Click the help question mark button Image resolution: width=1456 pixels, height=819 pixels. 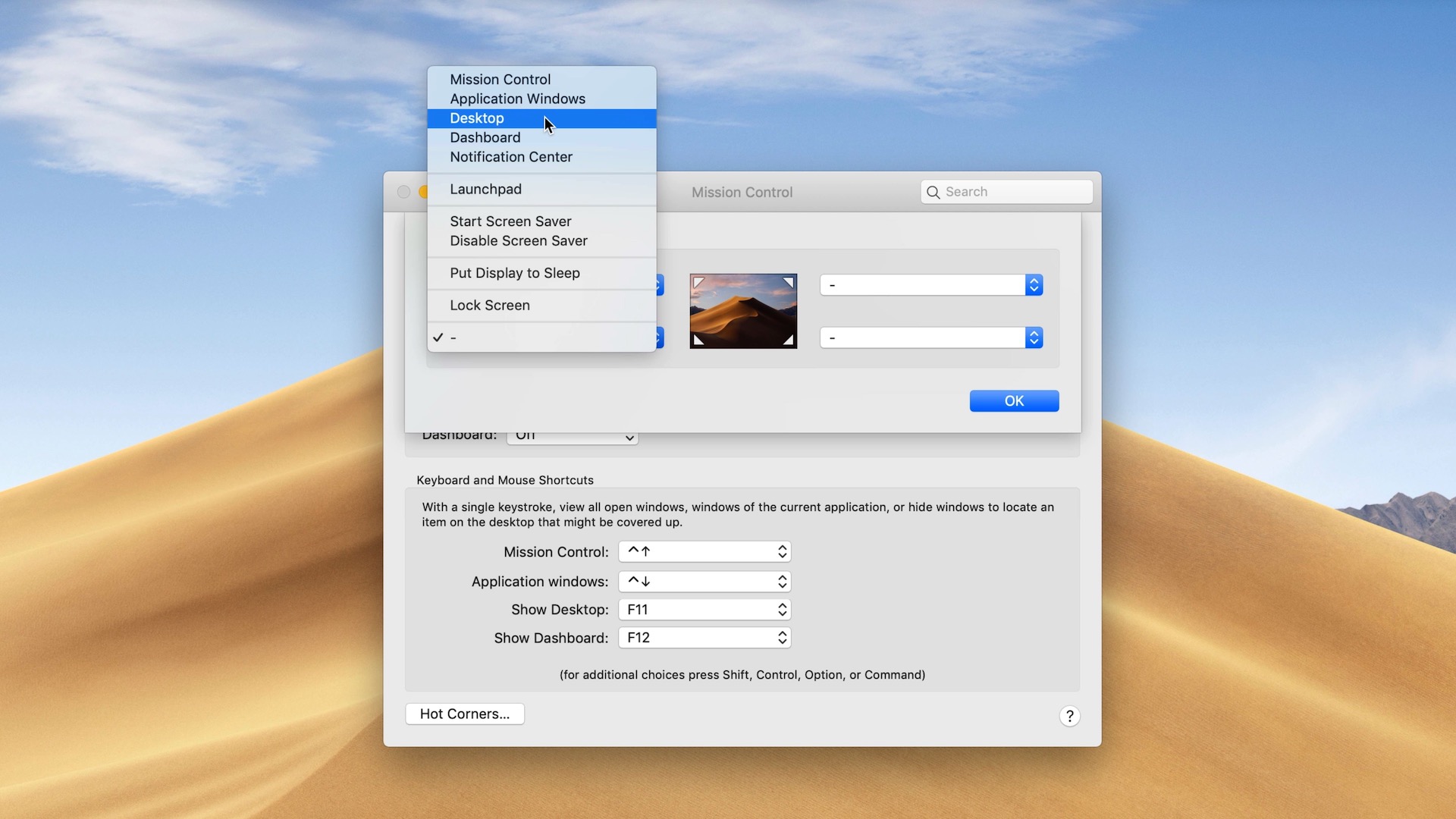coord(1069,716)
